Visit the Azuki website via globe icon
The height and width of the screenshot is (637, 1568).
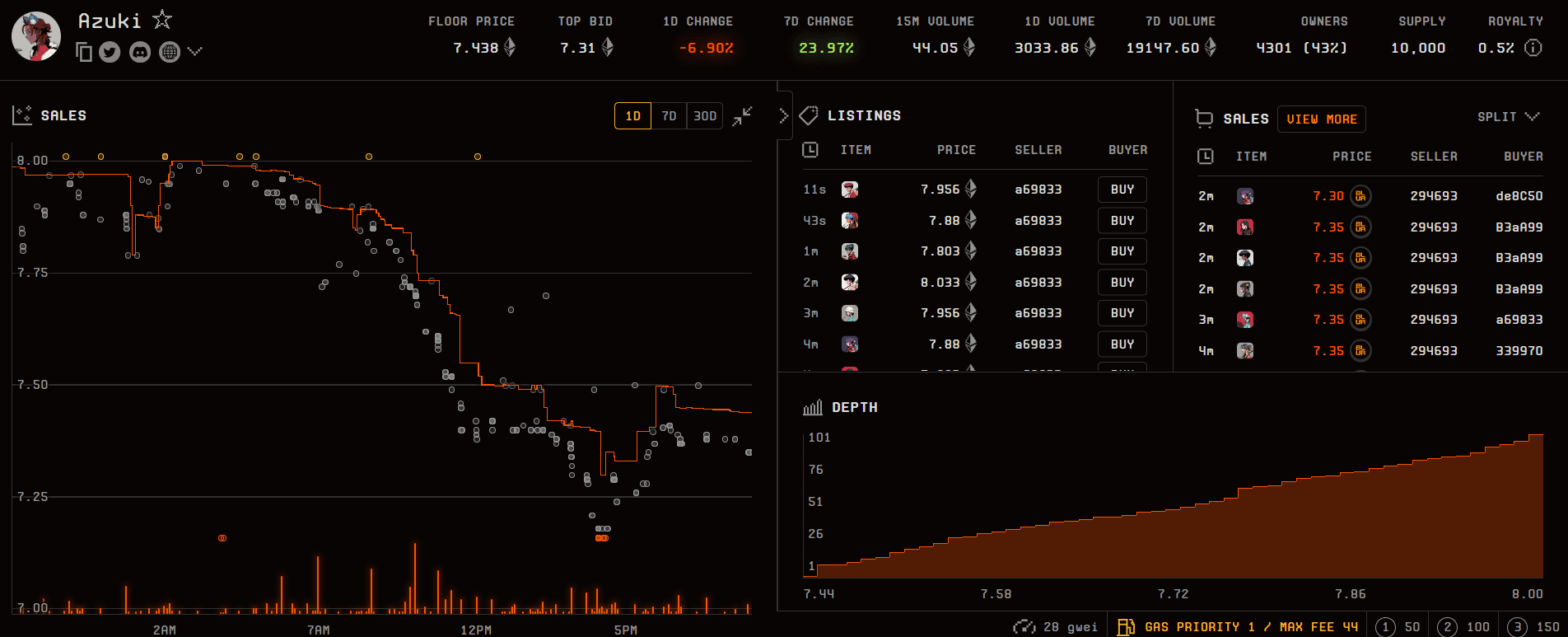coord(170,53)
